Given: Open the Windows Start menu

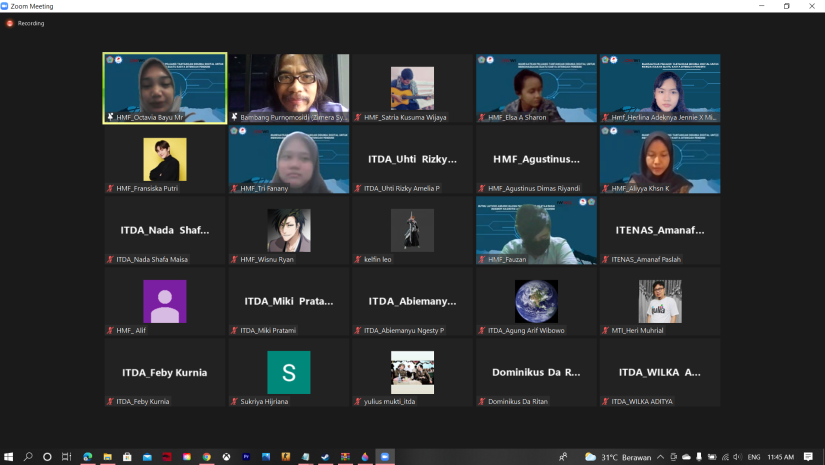Looking at the screenshot, I should click(x=9, y=456).
